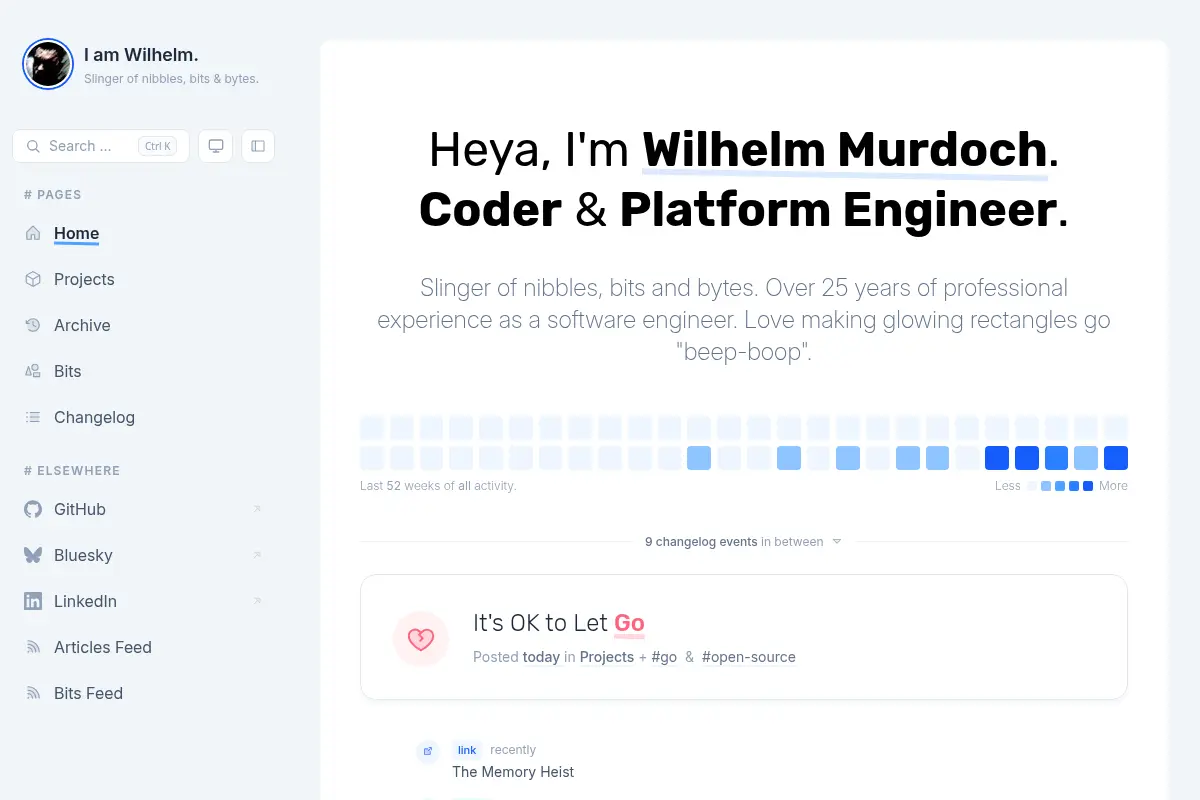Click the search magnifier icon
1200x800 pixels.
tap(33, 146)
